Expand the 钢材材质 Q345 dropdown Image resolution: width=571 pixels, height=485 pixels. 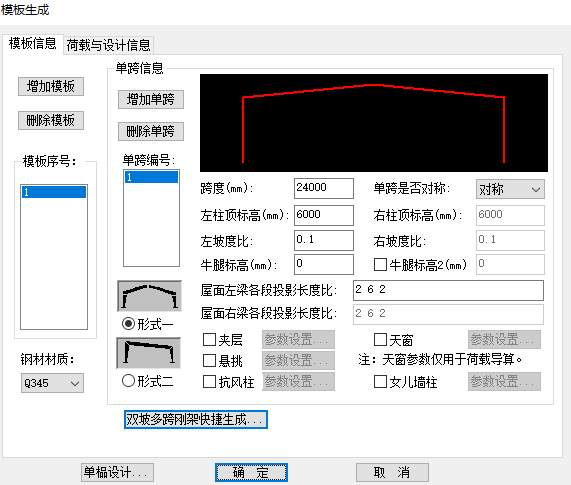tap(52, 383)
